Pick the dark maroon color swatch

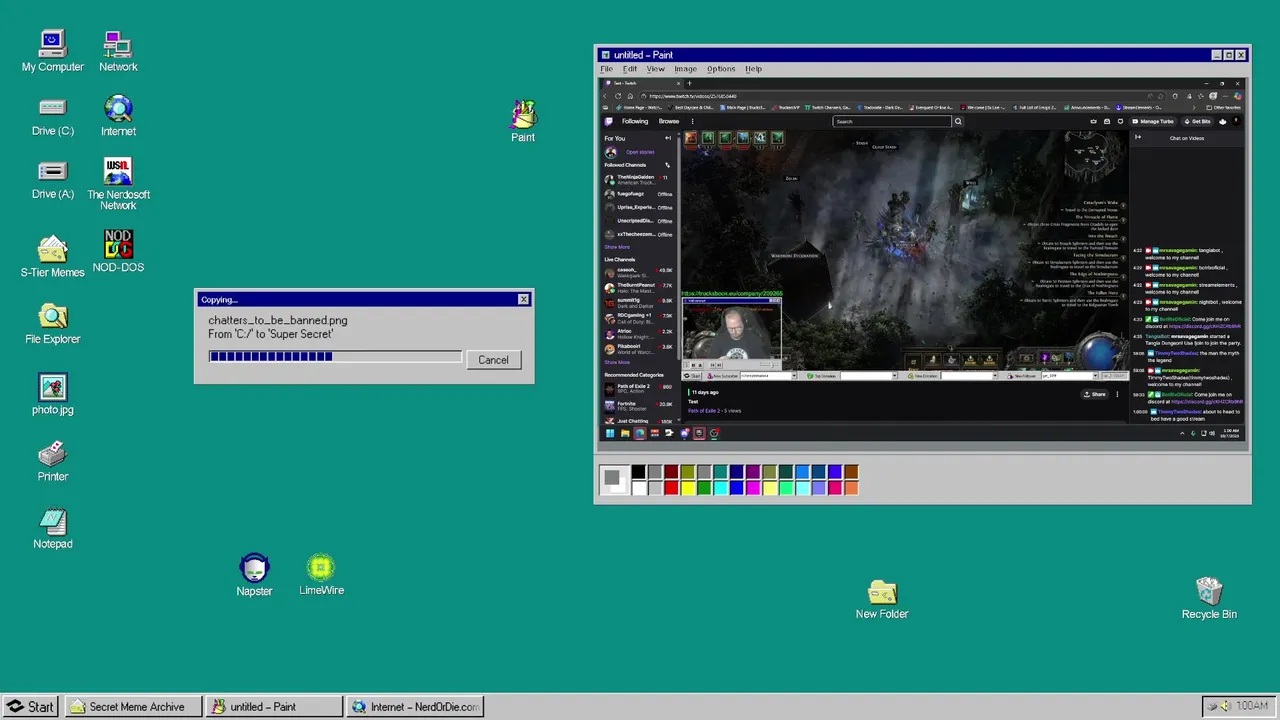point(671,472)
